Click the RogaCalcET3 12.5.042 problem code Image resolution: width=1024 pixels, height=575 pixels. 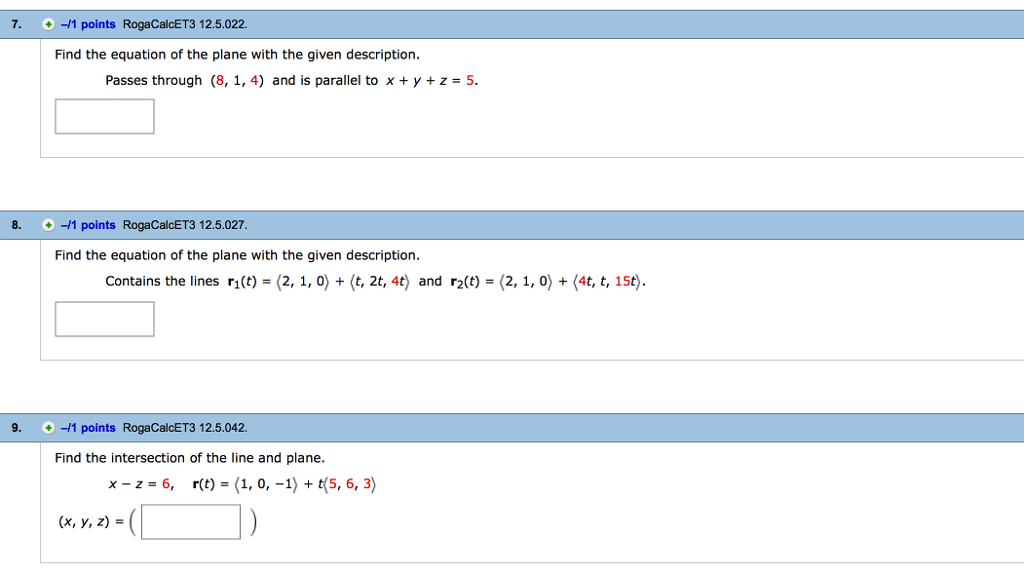coord(184,428)
